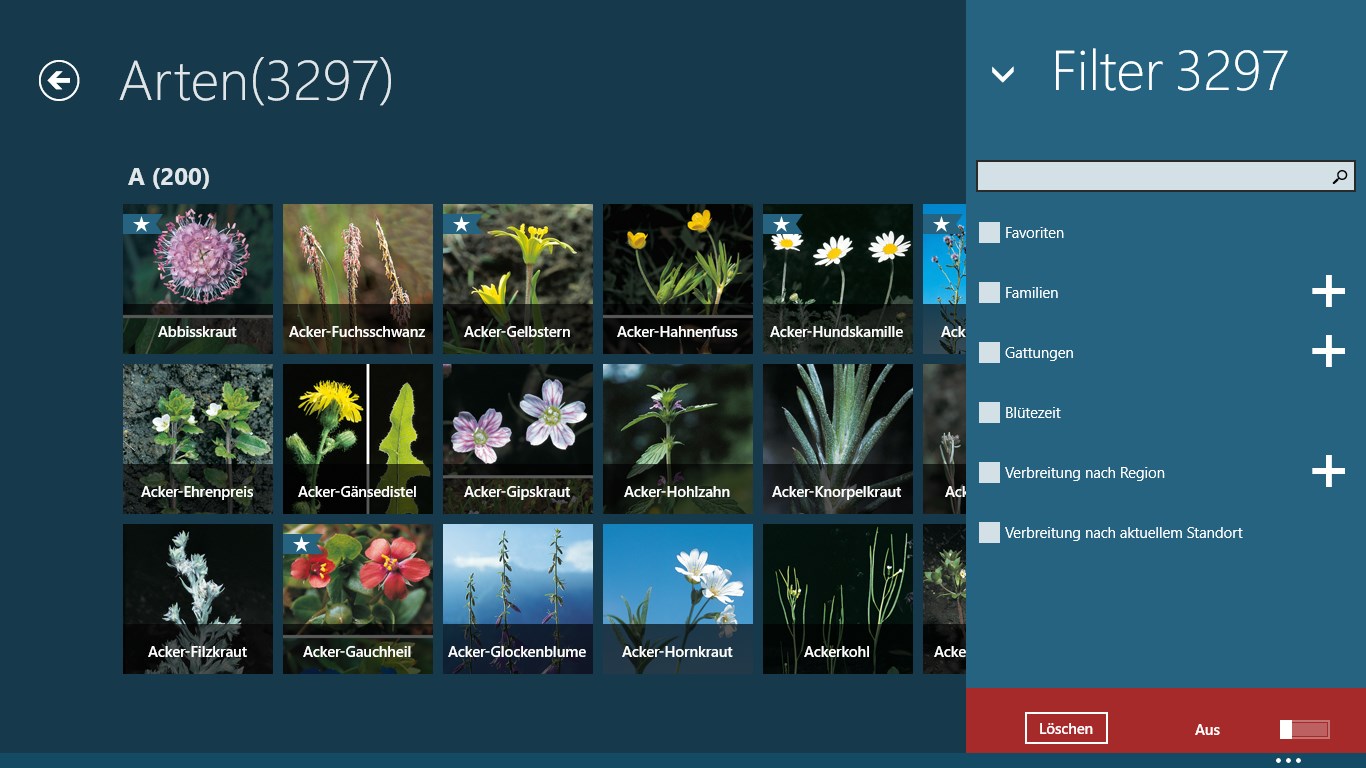The width and height of the screenshot is (1366, 768).
Task: Click into the filter search field
Action: click(x=1150, y=177)
